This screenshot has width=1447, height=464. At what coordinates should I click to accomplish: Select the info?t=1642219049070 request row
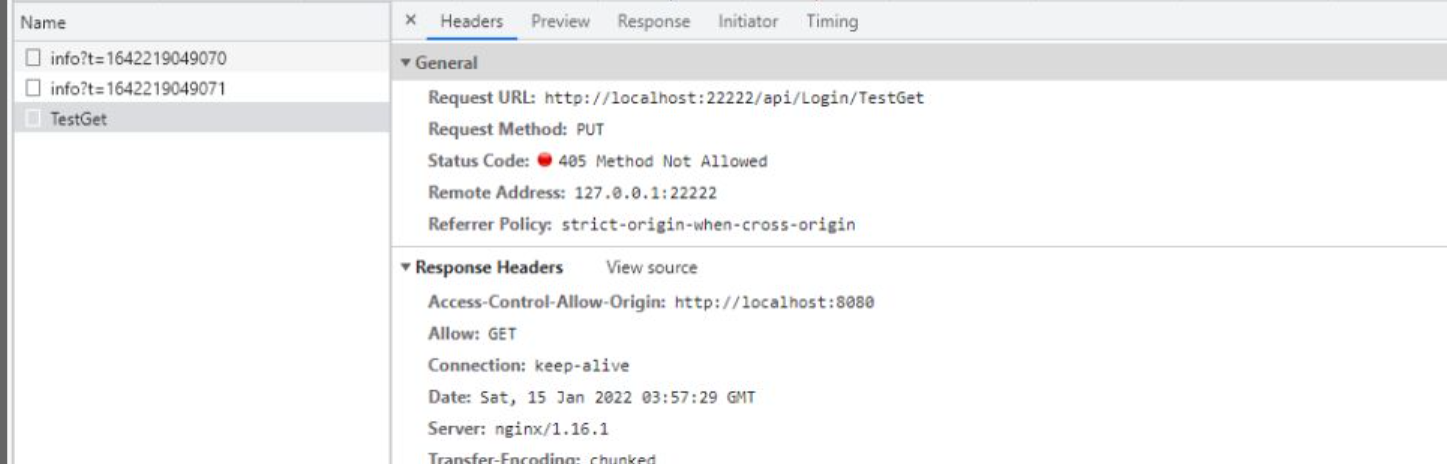point(201,59)
